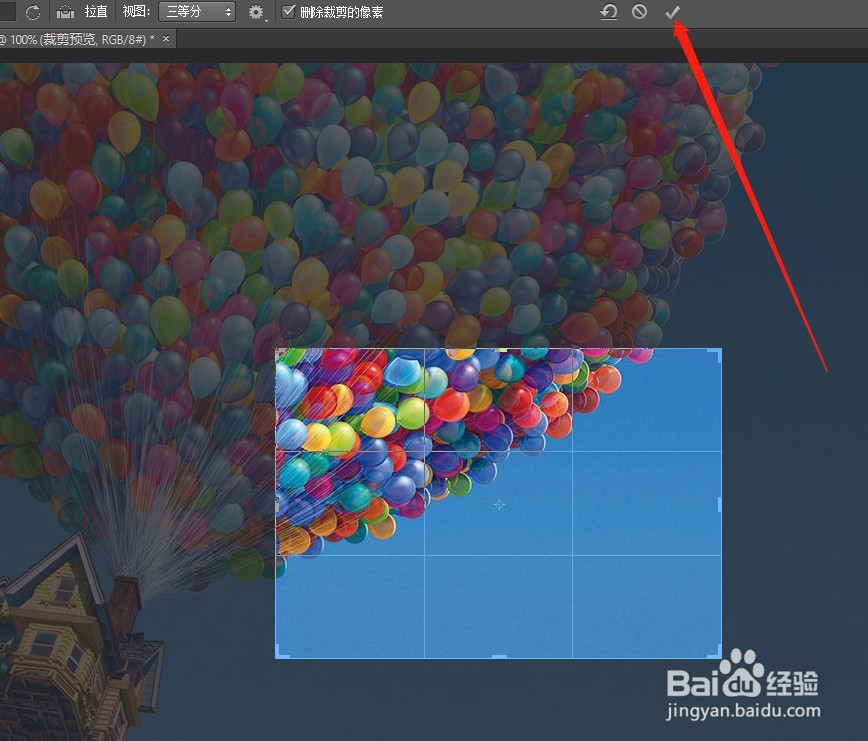868x741 pixels.
Task: Click the crop box bottom-right corner handle
Action: click(715, 652)
